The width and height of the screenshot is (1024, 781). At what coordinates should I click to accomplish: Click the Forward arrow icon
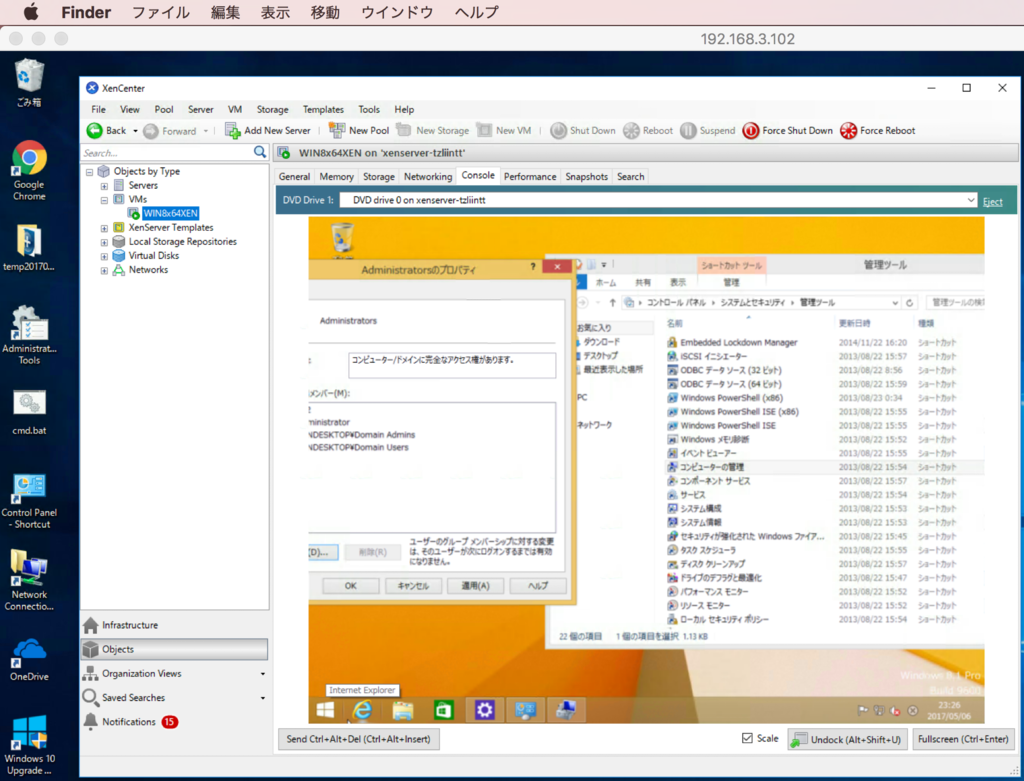(151, 131)
